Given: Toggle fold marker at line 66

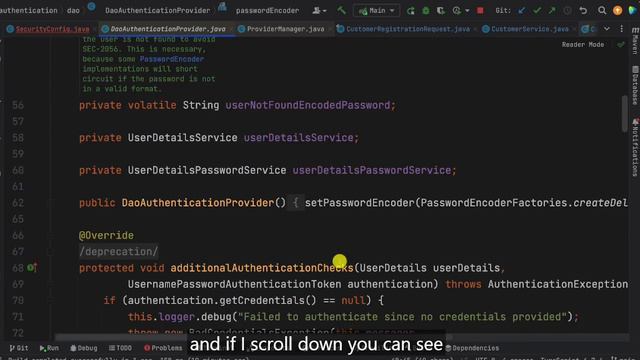Looking at the screenshot, I should (51, 236).
